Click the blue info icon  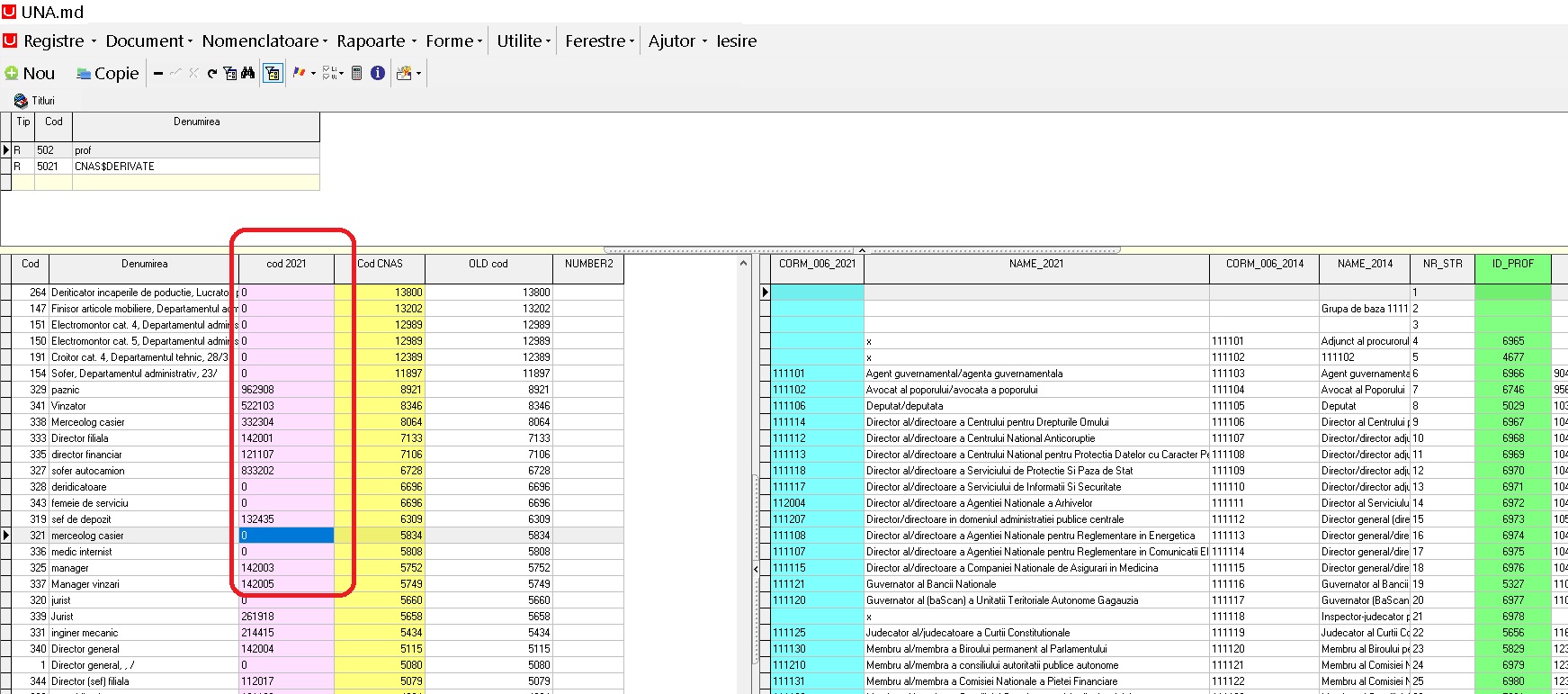[x=378, y=74]
